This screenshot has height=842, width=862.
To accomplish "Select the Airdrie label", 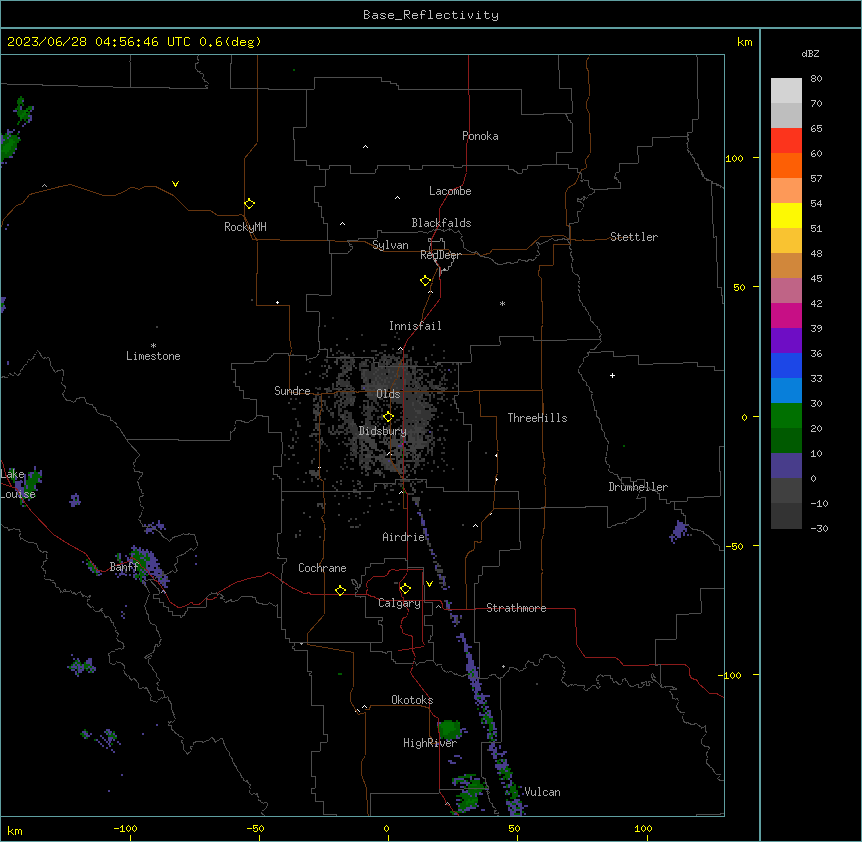I will [x=404, y=537].
